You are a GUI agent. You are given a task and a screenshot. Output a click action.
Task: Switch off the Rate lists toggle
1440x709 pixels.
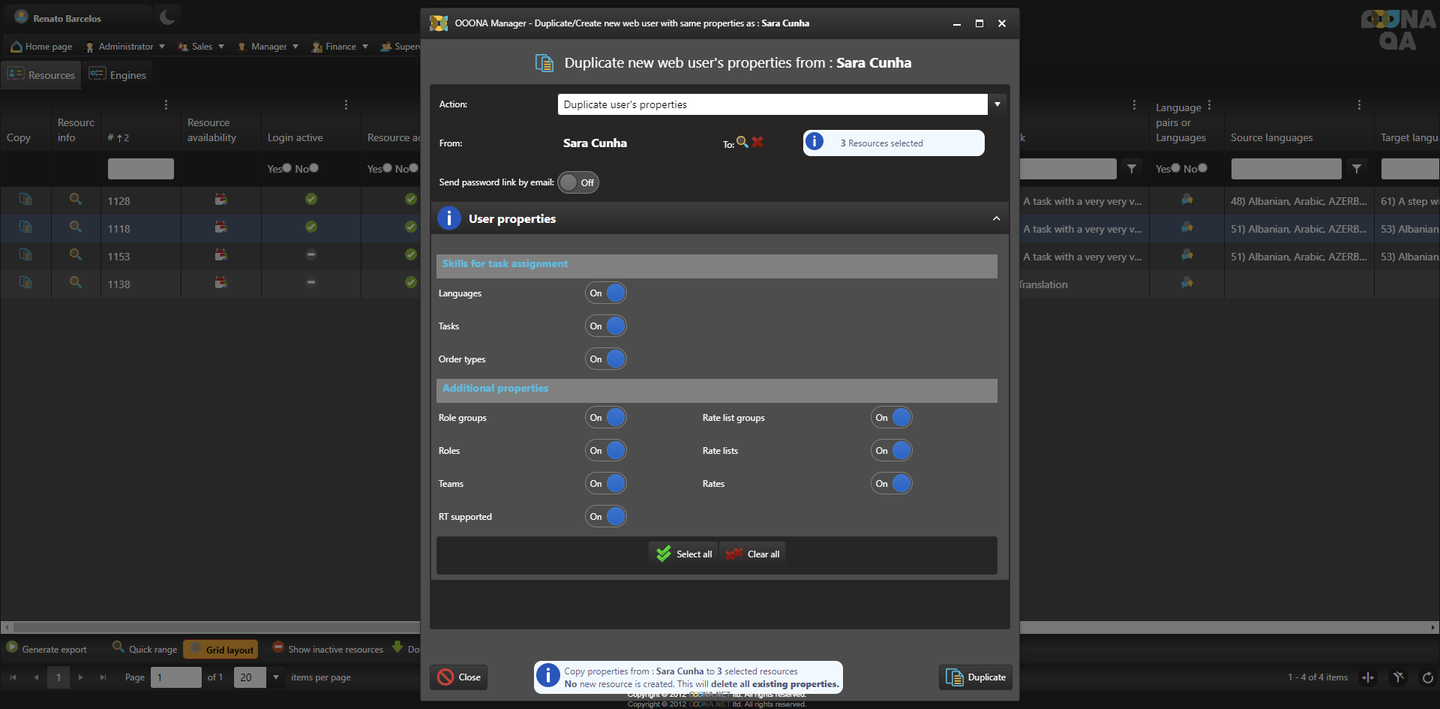892,451
